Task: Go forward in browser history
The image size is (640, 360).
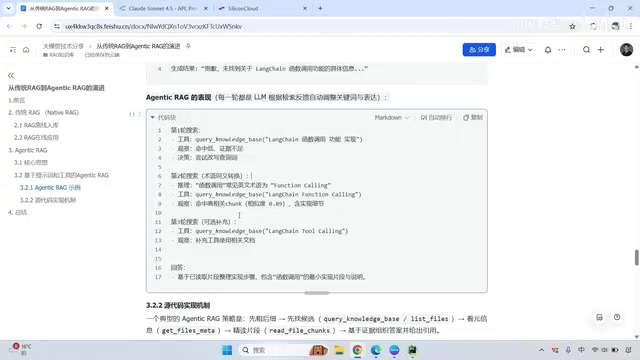Action: (x=24, y=26)
